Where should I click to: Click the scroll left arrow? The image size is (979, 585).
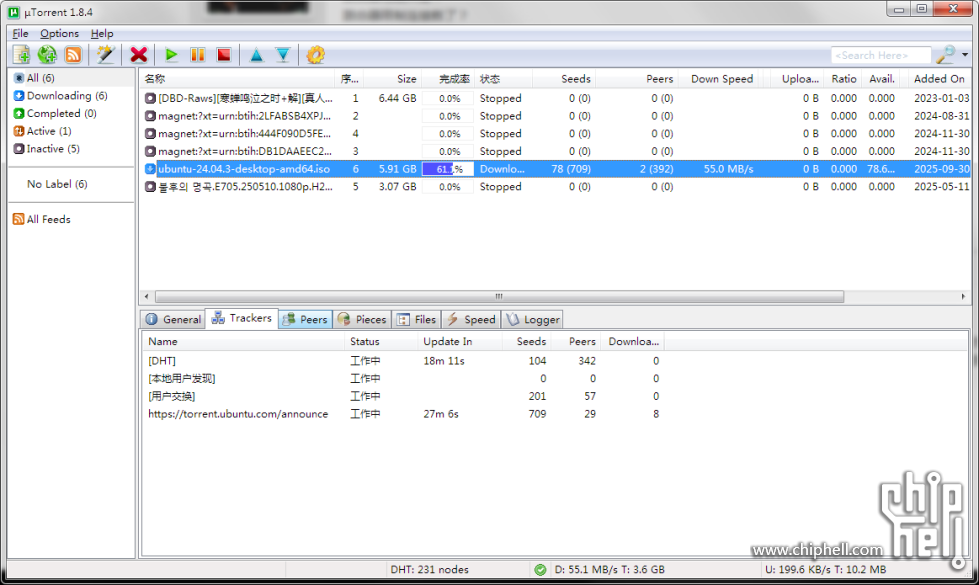click(147, 297)
